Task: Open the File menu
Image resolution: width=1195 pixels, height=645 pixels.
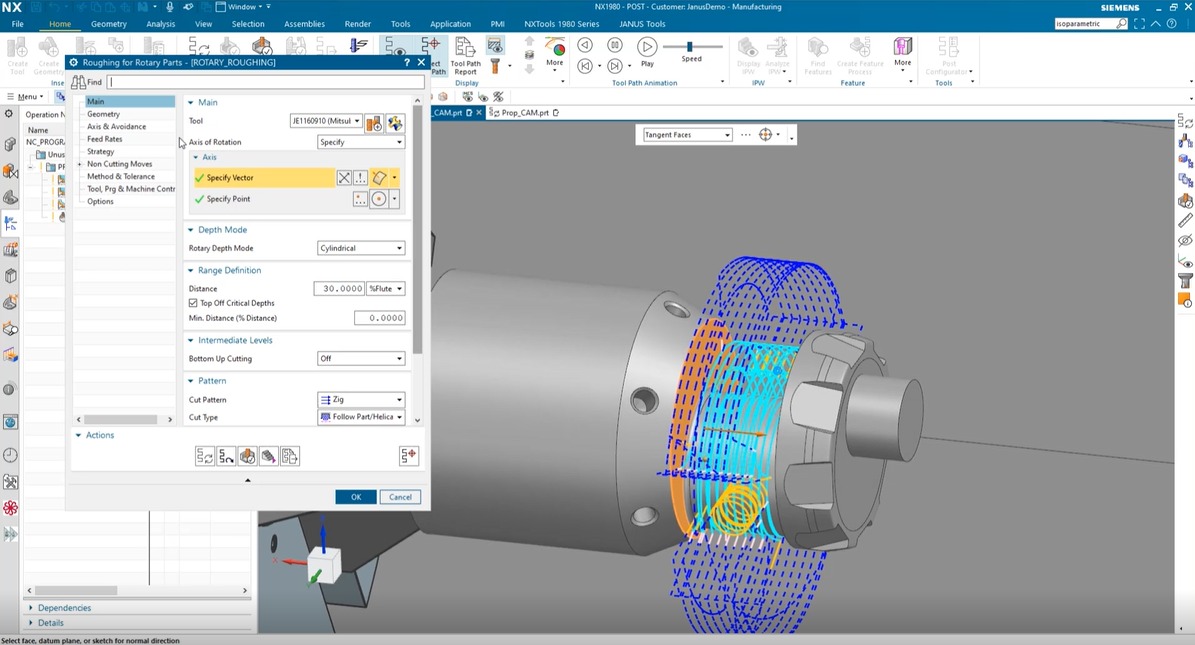Action: click(x=18, y=24)
